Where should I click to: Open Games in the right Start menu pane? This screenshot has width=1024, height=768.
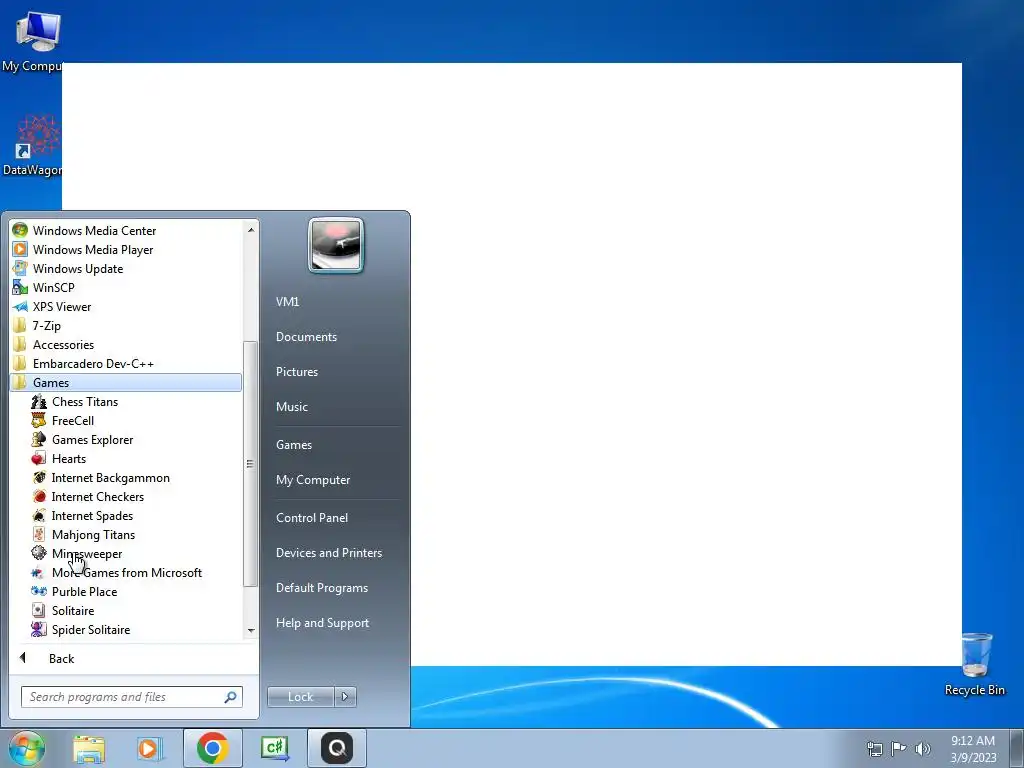pyautogui.click(x=294, y=445)
